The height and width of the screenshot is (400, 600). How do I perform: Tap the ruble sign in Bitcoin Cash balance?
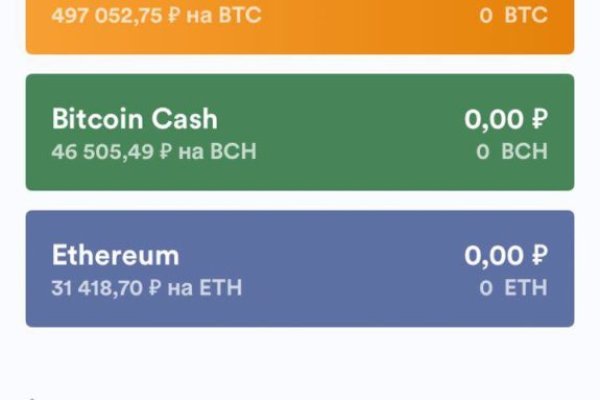click(539, 120)
